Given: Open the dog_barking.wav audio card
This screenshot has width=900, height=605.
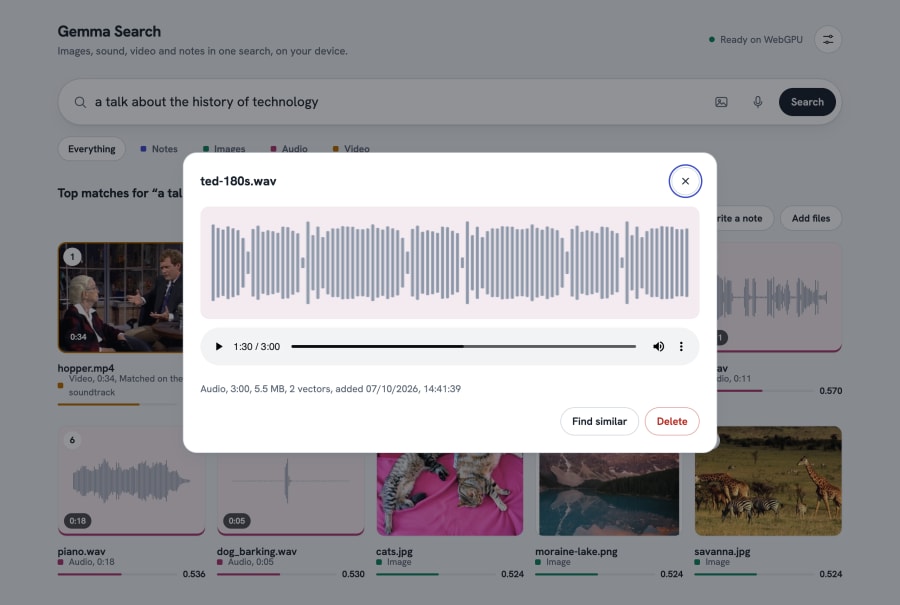Looking at the screenshot, I should (290, 494).
